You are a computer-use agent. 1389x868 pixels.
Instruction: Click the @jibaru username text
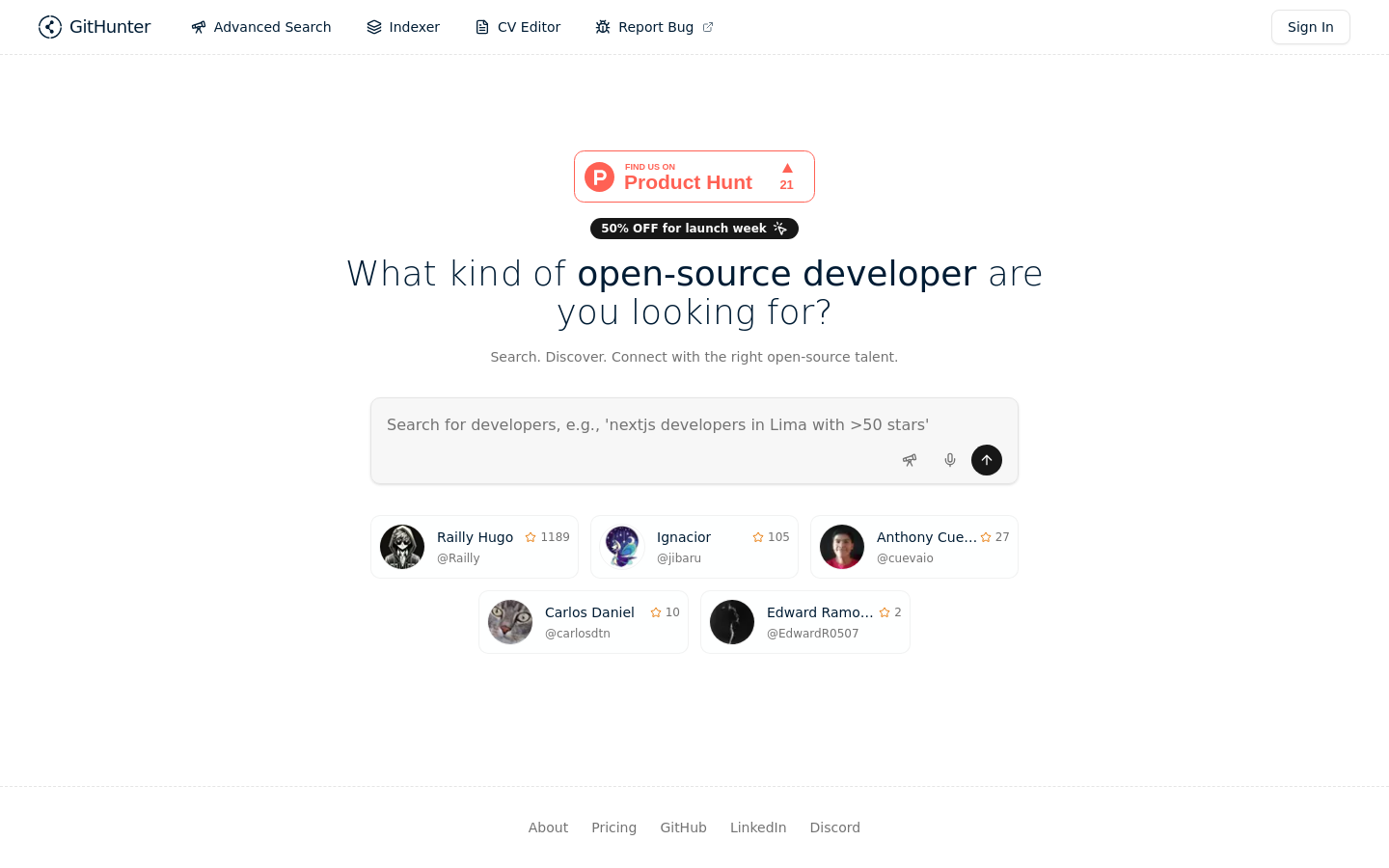(x=679, y=558)
